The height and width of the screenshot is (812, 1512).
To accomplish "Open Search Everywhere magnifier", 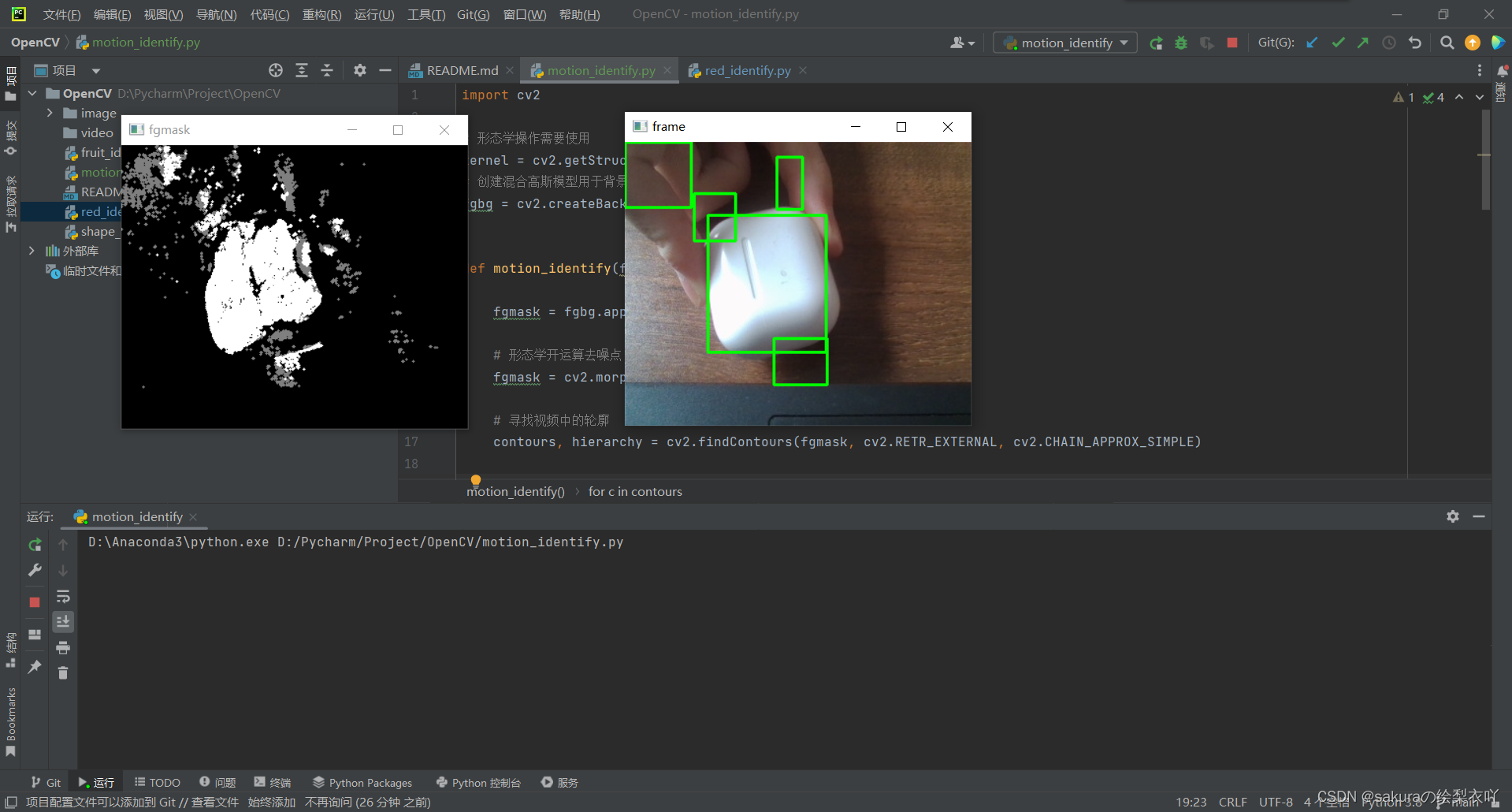I will coord(1447,43).
